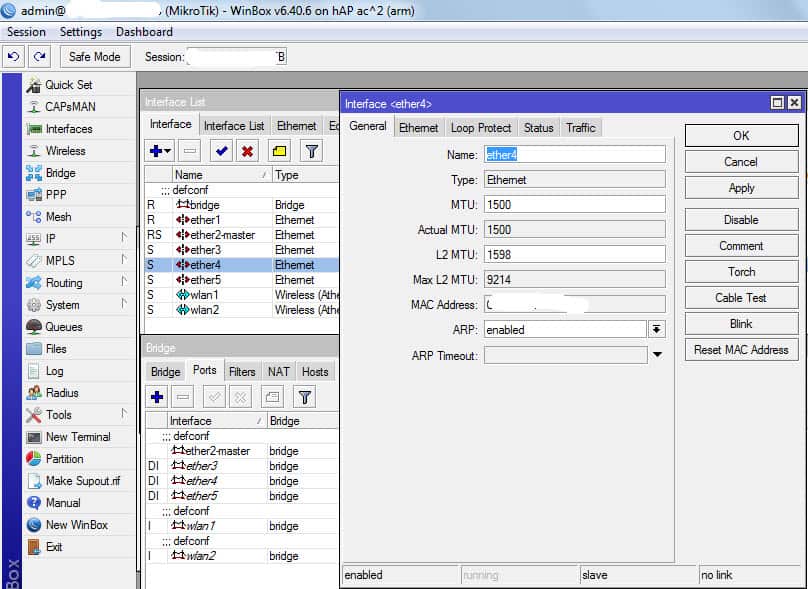Open the Hosts tab in Bridge window
Viewport: 808px width, 589px height.
tap(315, 372)
